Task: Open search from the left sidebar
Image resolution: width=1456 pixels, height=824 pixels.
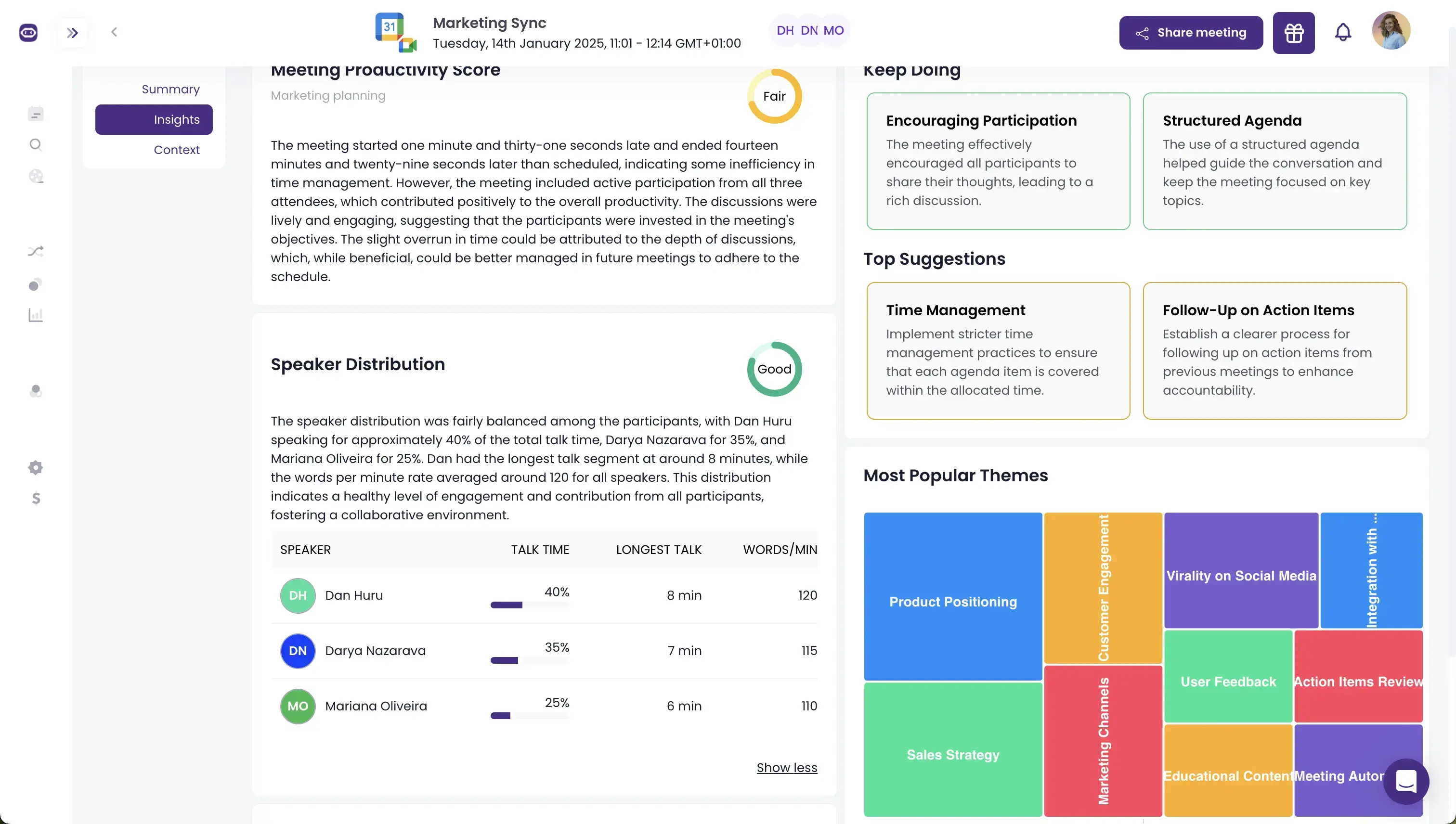Action: coord(36,145)
